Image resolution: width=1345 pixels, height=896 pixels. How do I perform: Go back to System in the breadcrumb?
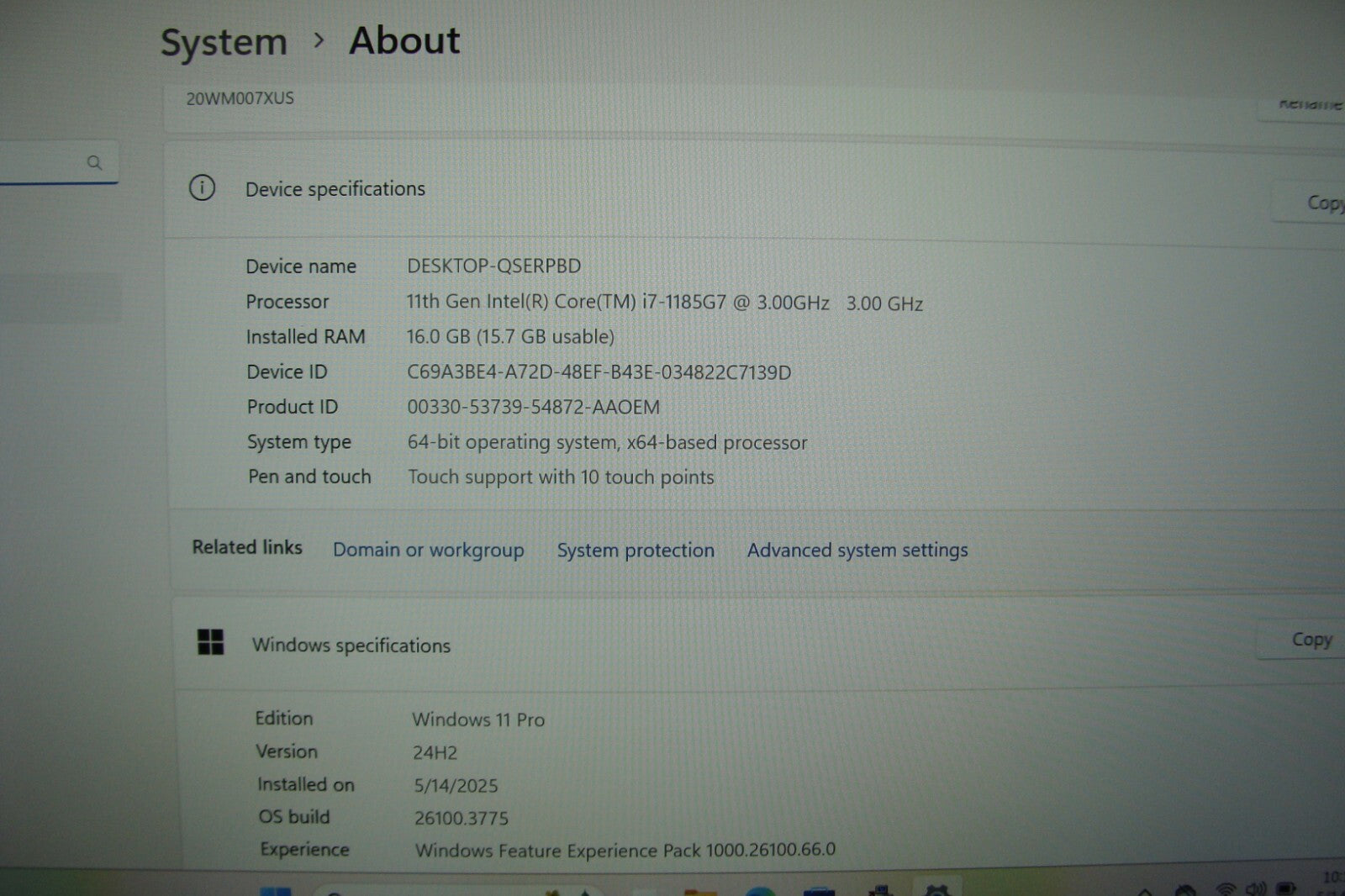(x=224, y=42)
